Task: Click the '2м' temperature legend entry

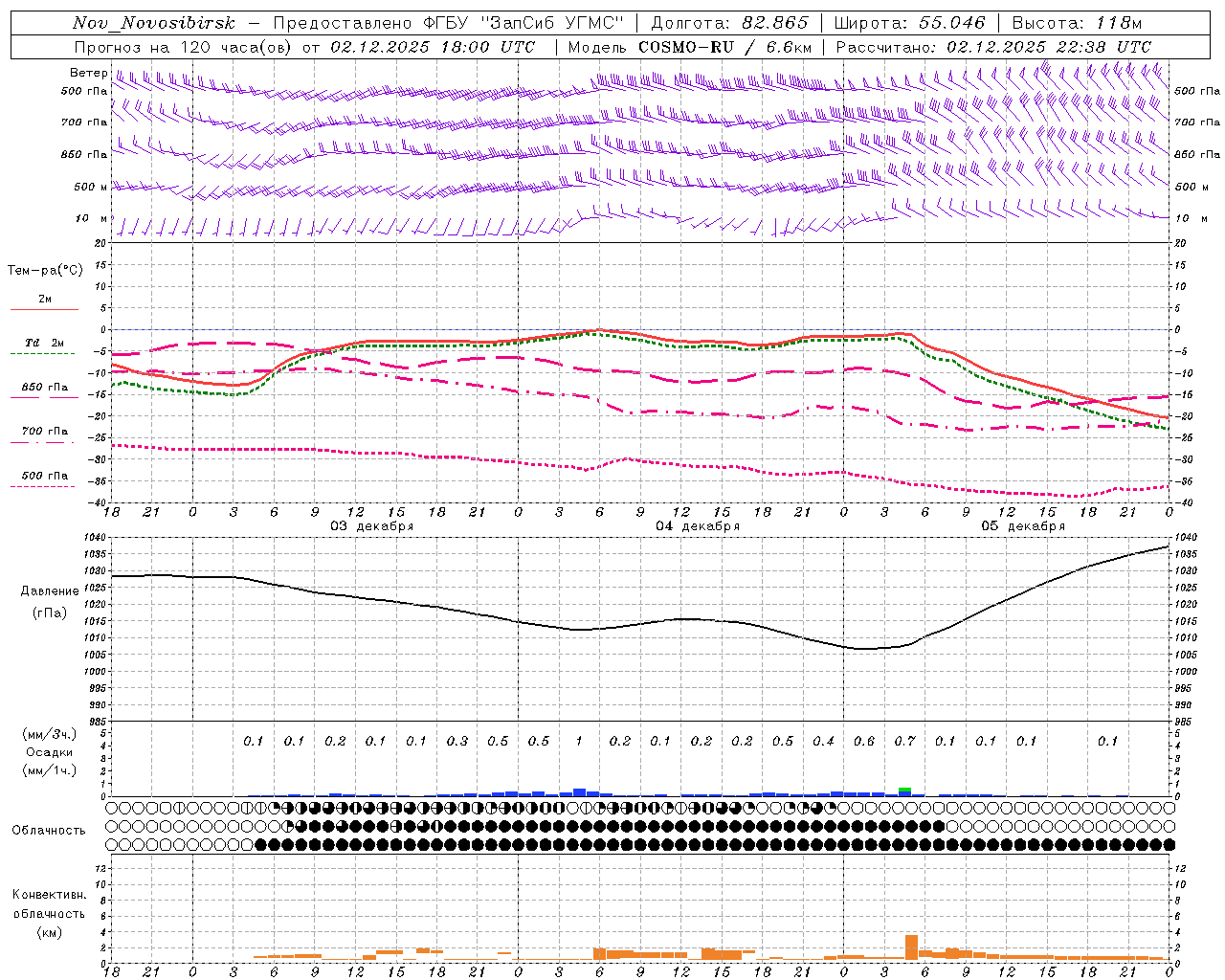Action: pos(45,300)
